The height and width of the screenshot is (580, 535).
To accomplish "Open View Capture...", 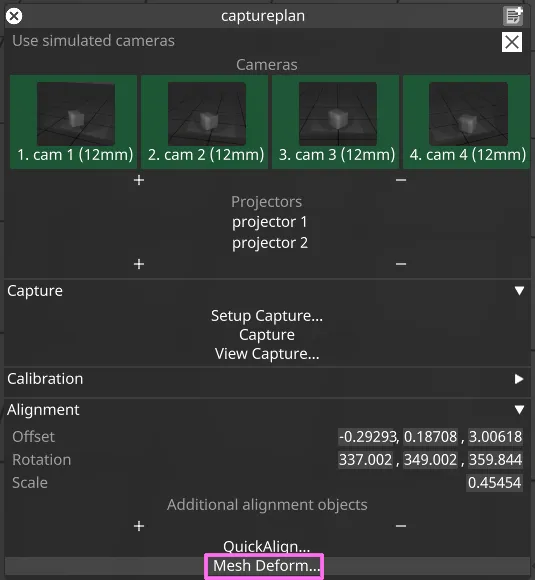I will [x=267, y=354].
